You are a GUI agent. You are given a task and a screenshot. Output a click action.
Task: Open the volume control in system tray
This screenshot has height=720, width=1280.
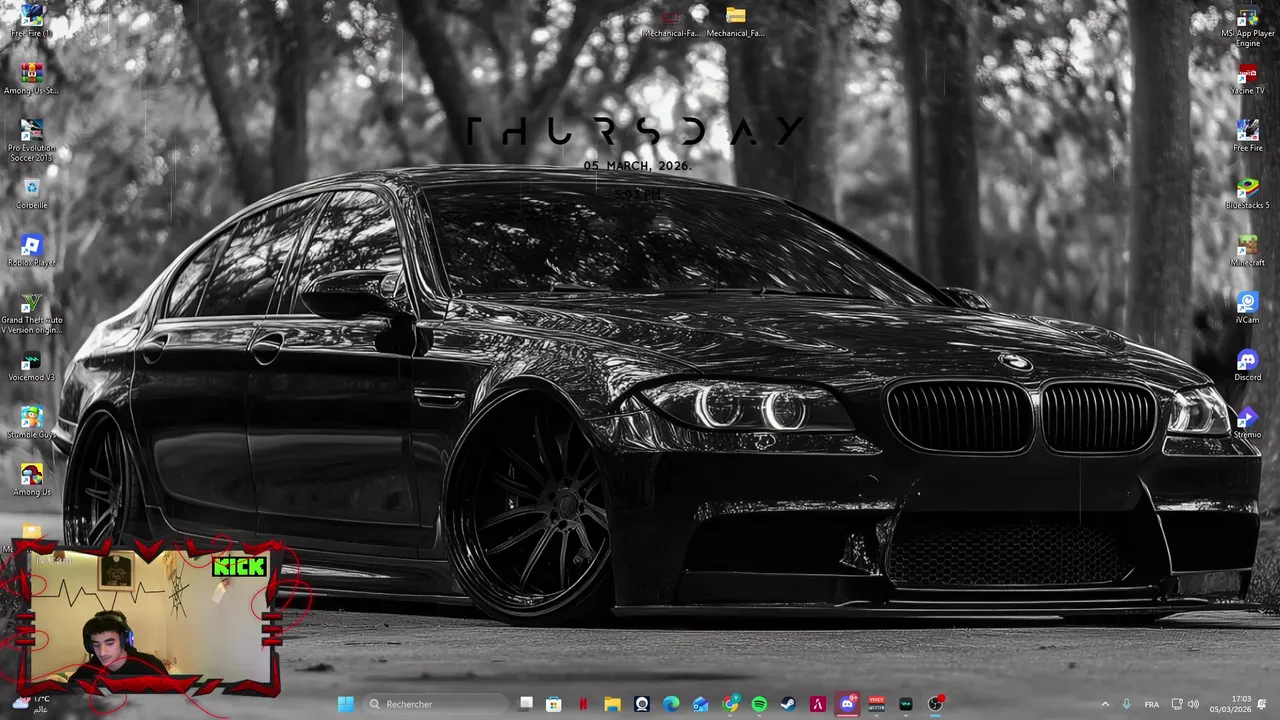pyautogui.click(x=1193, y=704)
